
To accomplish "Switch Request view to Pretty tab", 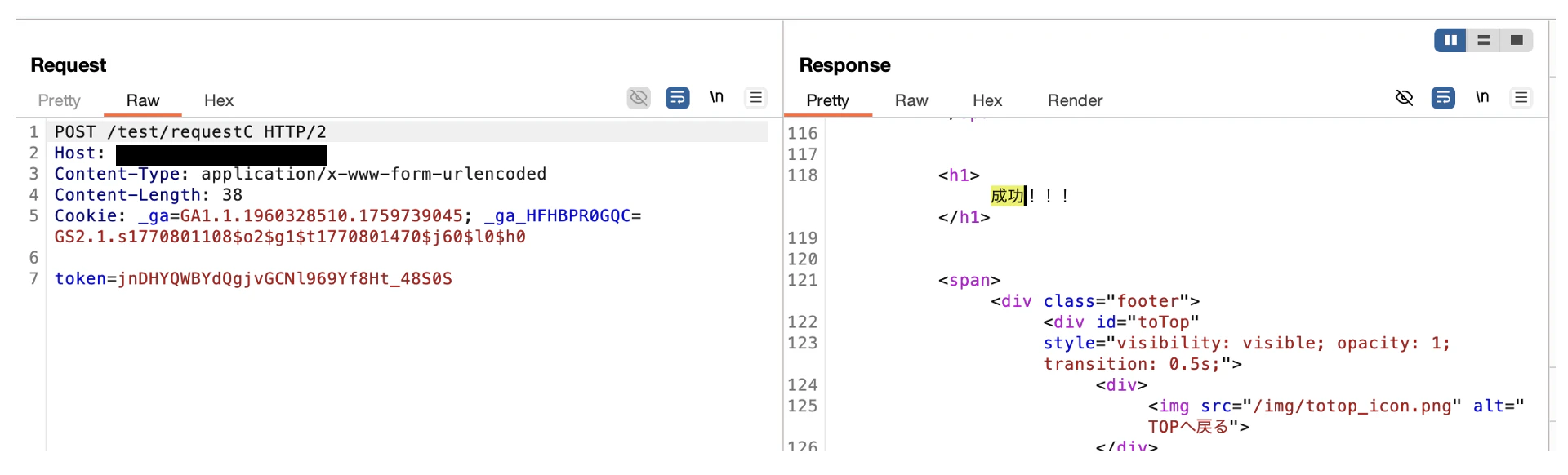I will [59, 100].
